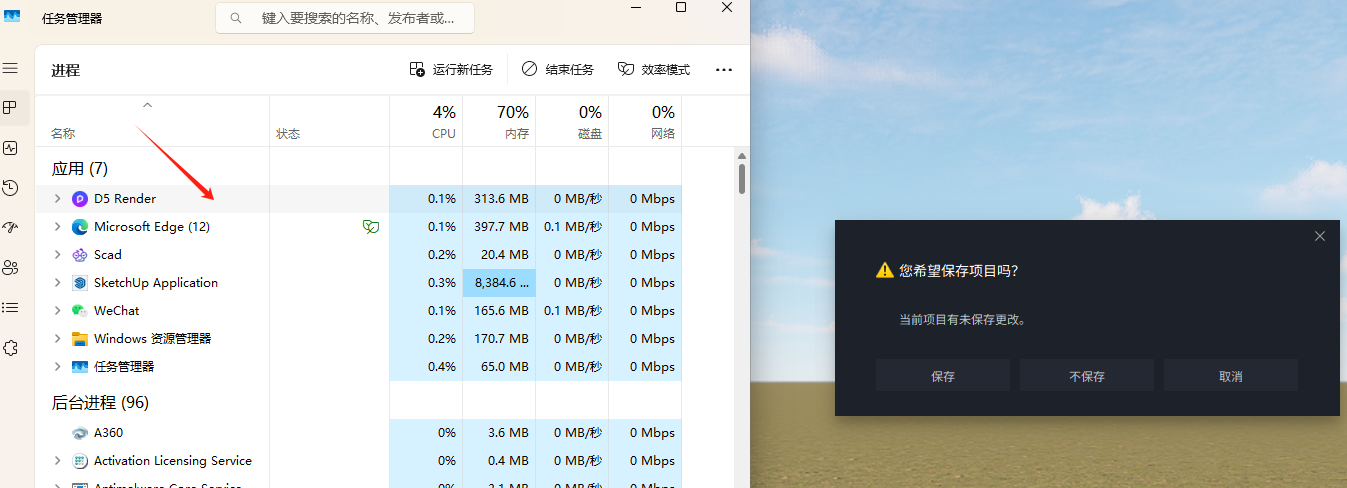Open the Services sidebar icon

coord(11,347)
